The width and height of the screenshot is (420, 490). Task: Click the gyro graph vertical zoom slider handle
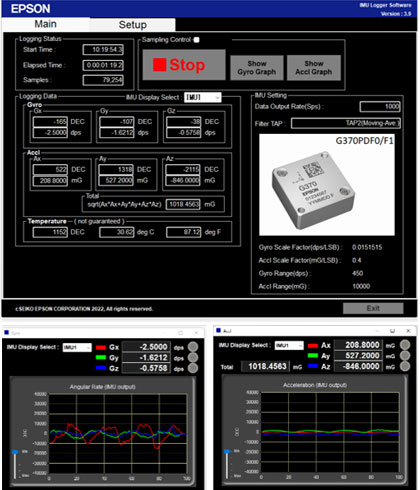tap(15, 452)
